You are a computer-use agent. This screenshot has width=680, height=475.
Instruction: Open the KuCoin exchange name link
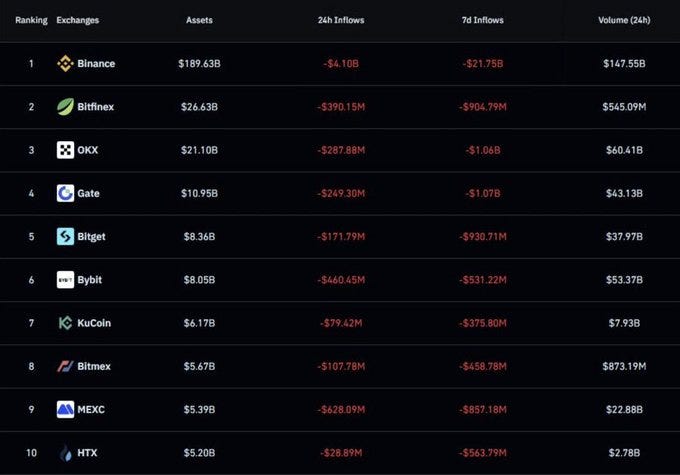point(94,323)
